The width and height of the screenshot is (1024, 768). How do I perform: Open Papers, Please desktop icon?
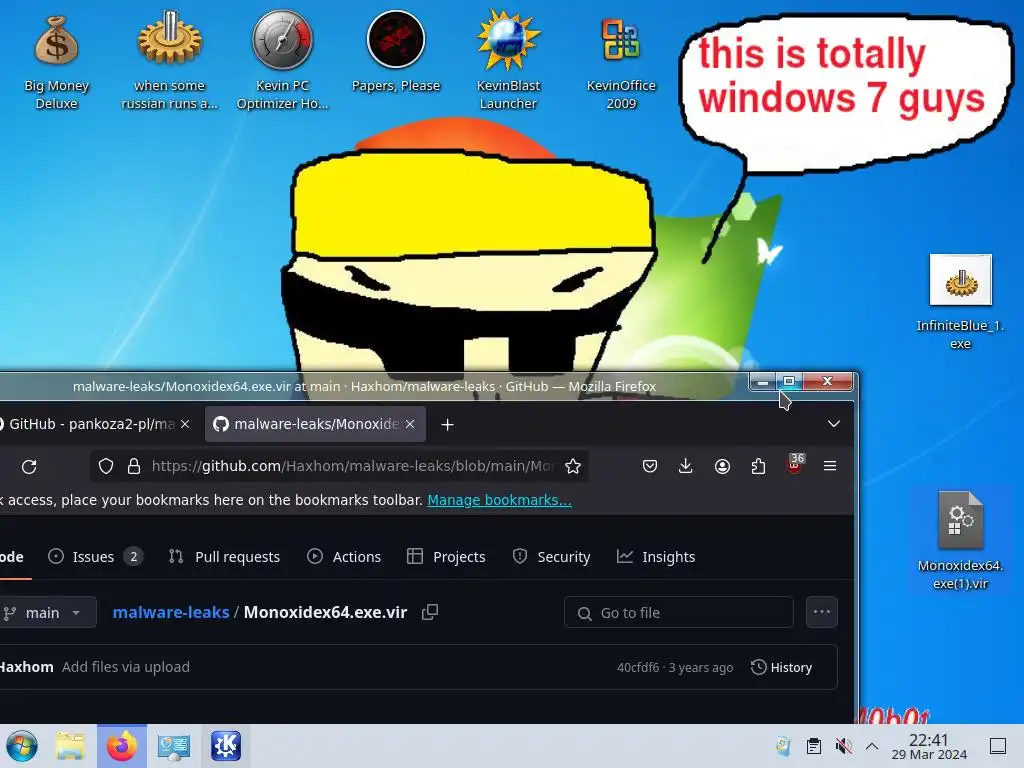point(396,52)
